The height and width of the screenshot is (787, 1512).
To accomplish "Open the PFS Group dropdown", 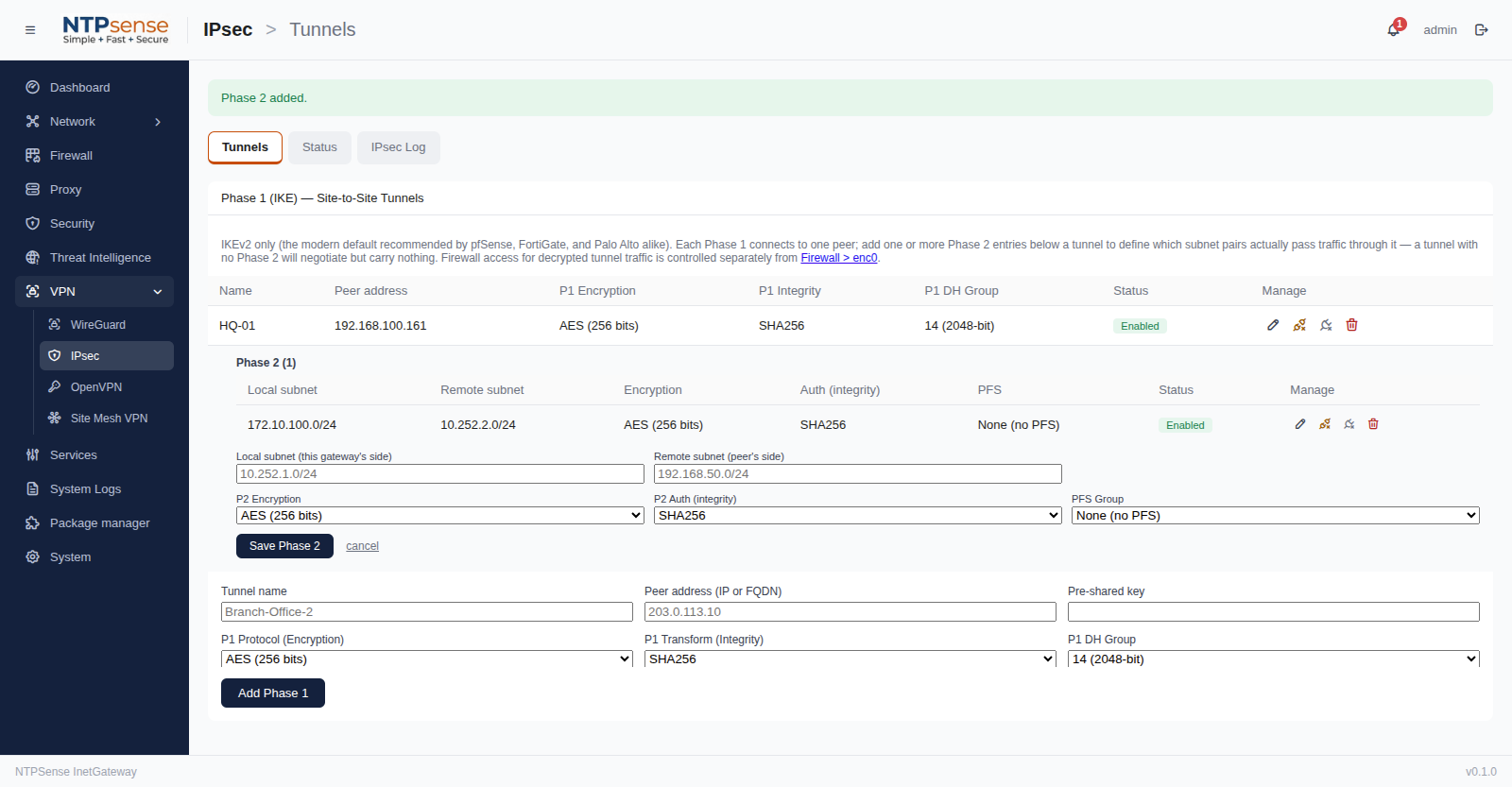I will point(1276,516).
